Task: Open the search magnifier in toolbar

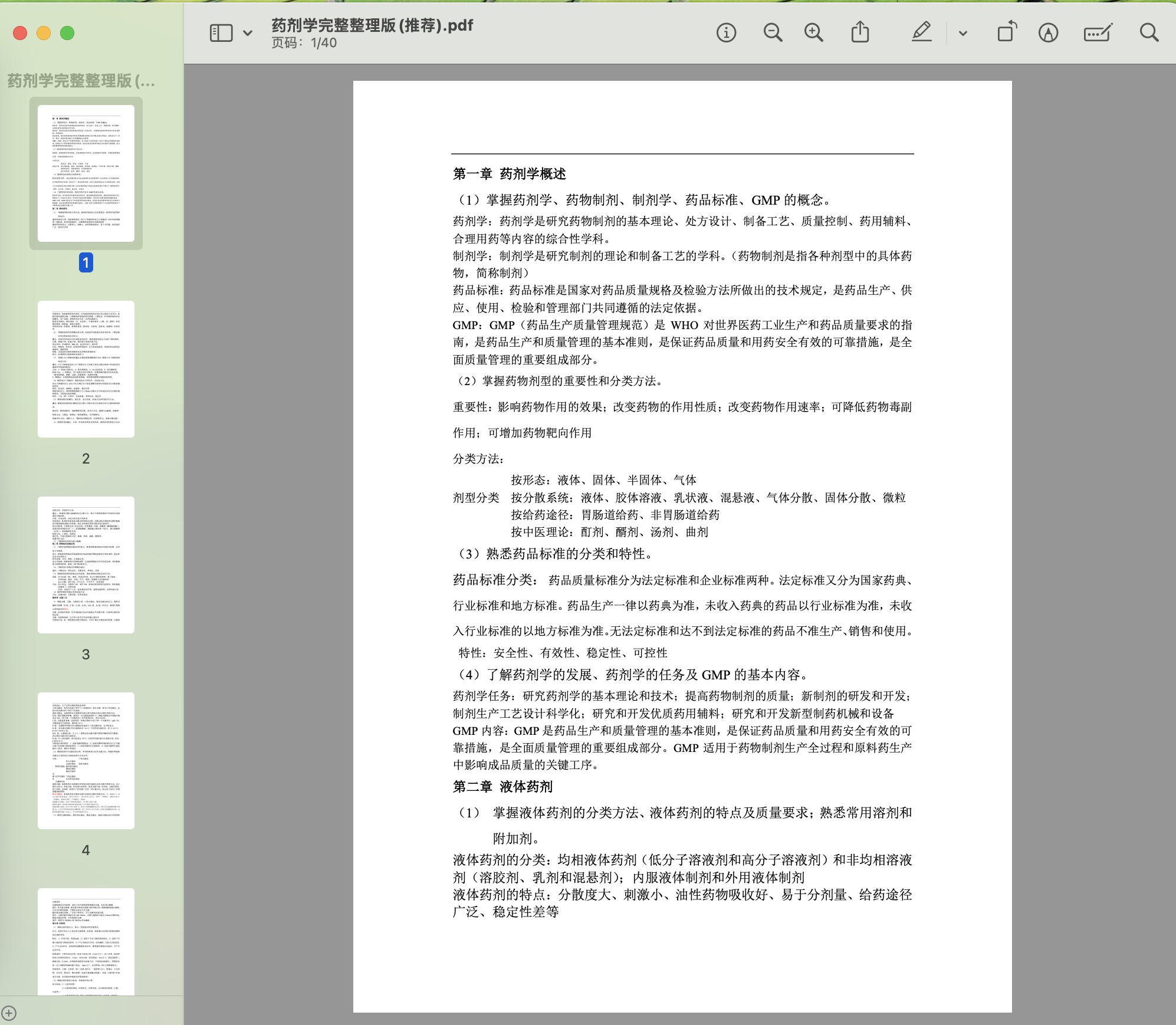Action: click(1149, 32)
